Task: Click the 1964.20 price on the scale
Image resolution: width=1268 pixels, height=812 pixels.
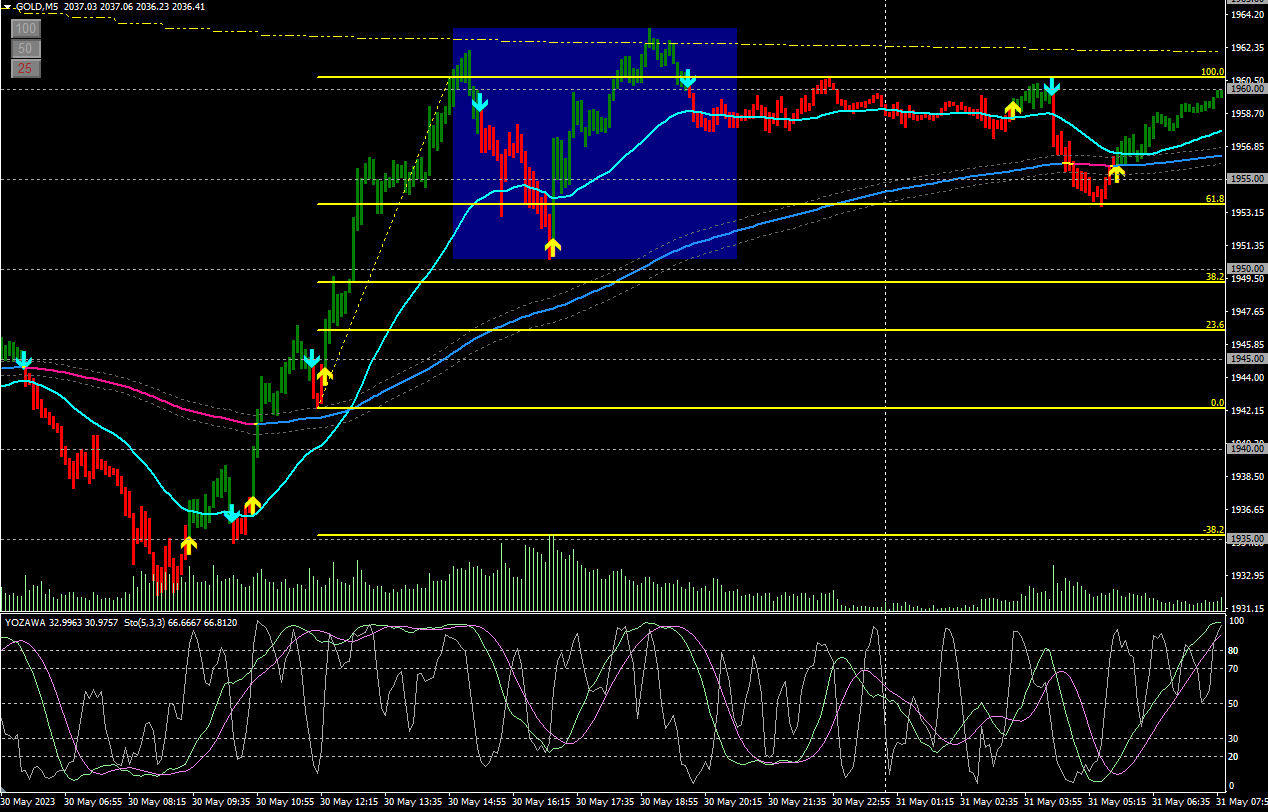Action: tap(1247, 15)
